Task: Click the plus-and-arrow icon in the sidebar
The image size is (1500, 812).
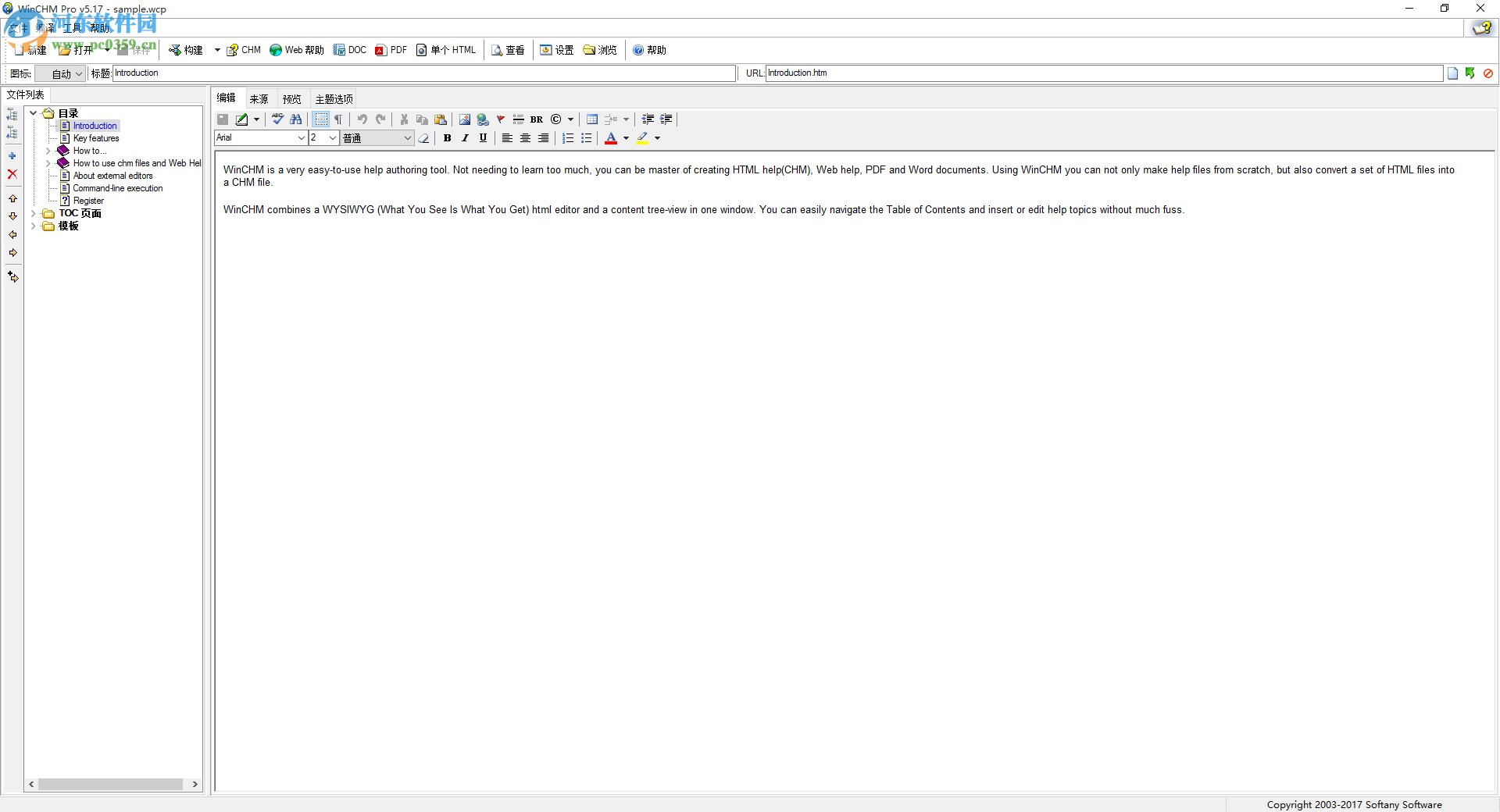Action: coord(12,276)
